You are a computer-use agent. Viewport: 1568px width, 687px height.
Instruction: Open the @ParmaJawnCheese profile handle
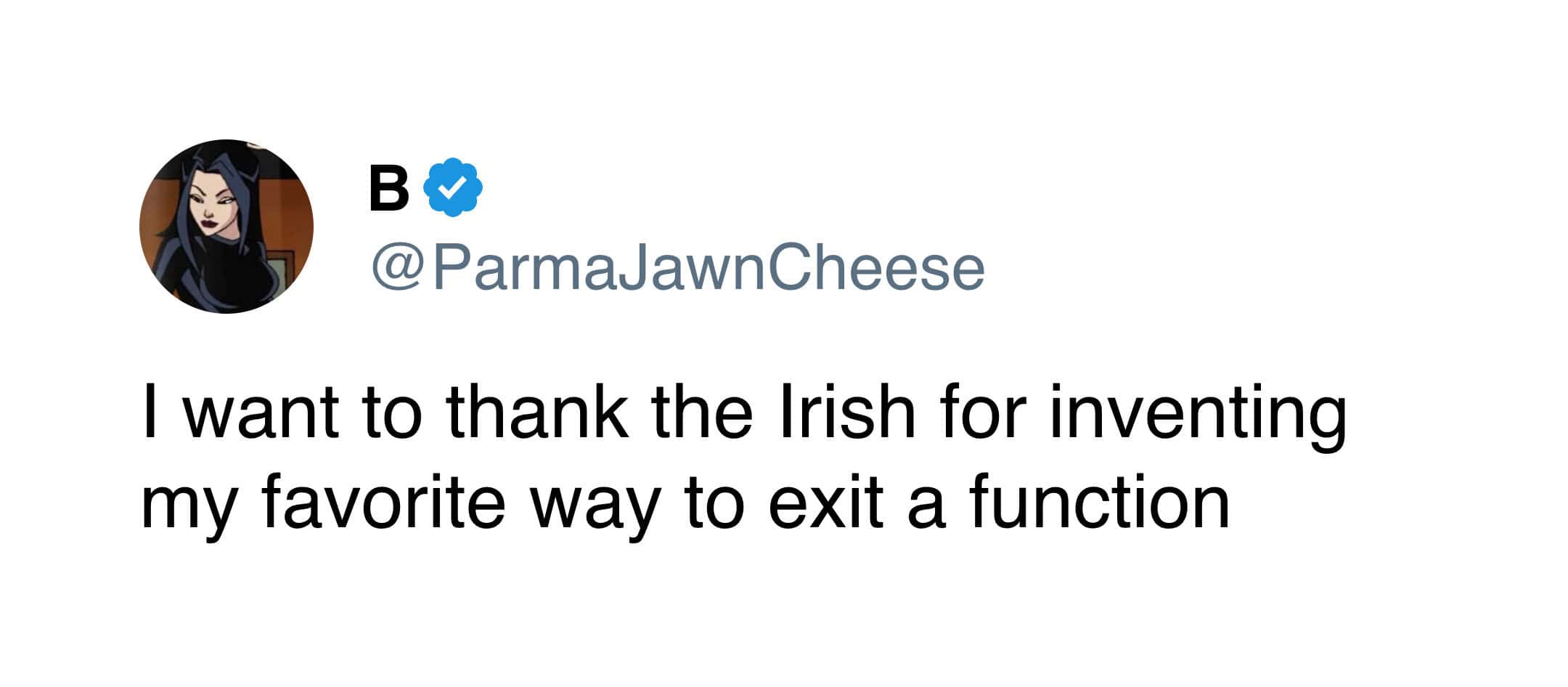click(x=678, y=269)
